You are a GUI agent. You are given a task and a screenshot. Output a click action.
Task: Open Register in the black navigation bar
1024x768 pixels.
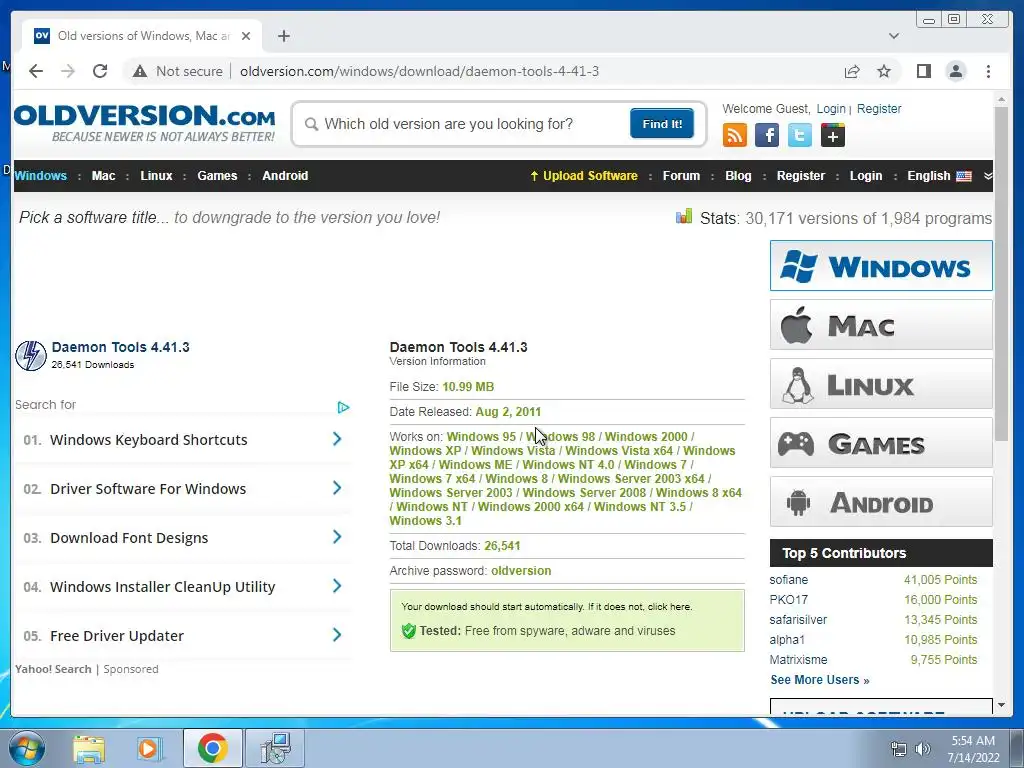[x=801, y=176]
